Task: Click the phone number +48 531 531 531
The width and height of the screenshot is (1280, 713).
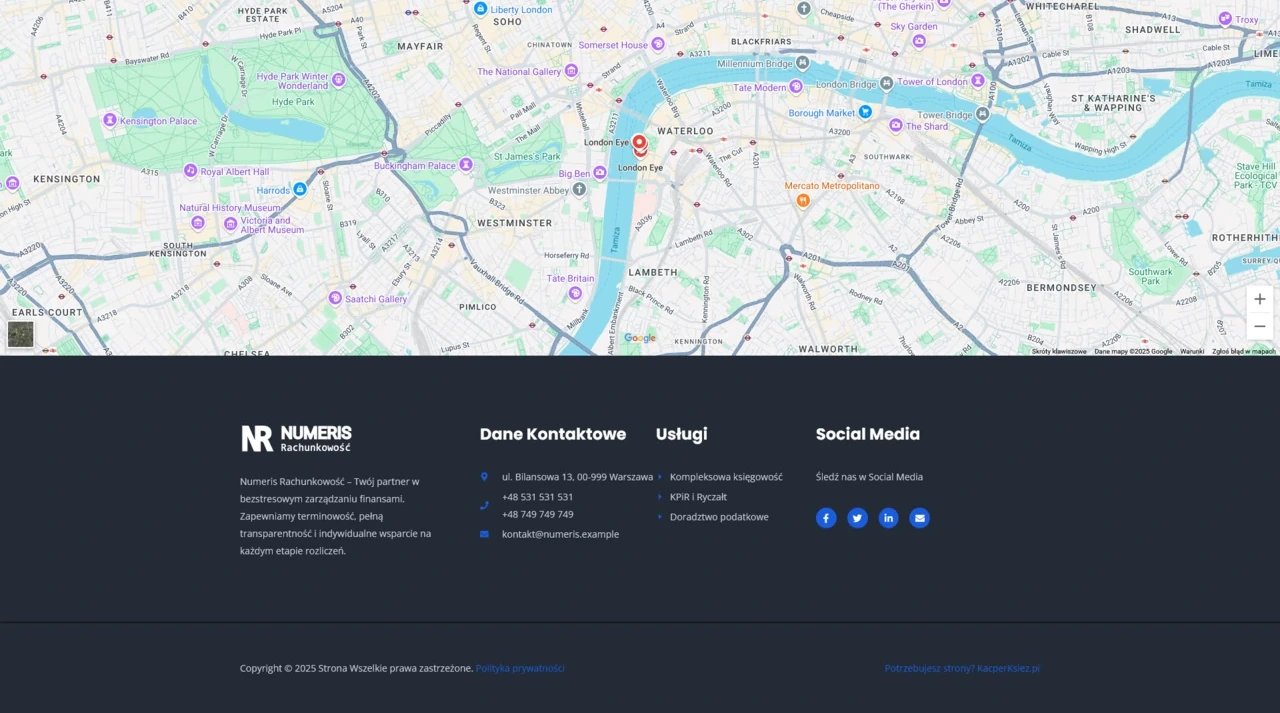Action: point(537,497)
